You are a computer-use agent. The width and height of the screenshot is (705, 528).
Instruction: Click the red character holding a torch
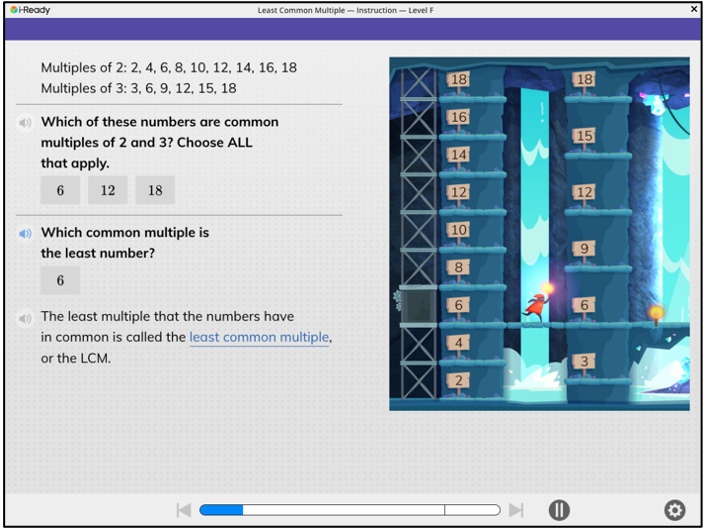click(536, 307)
